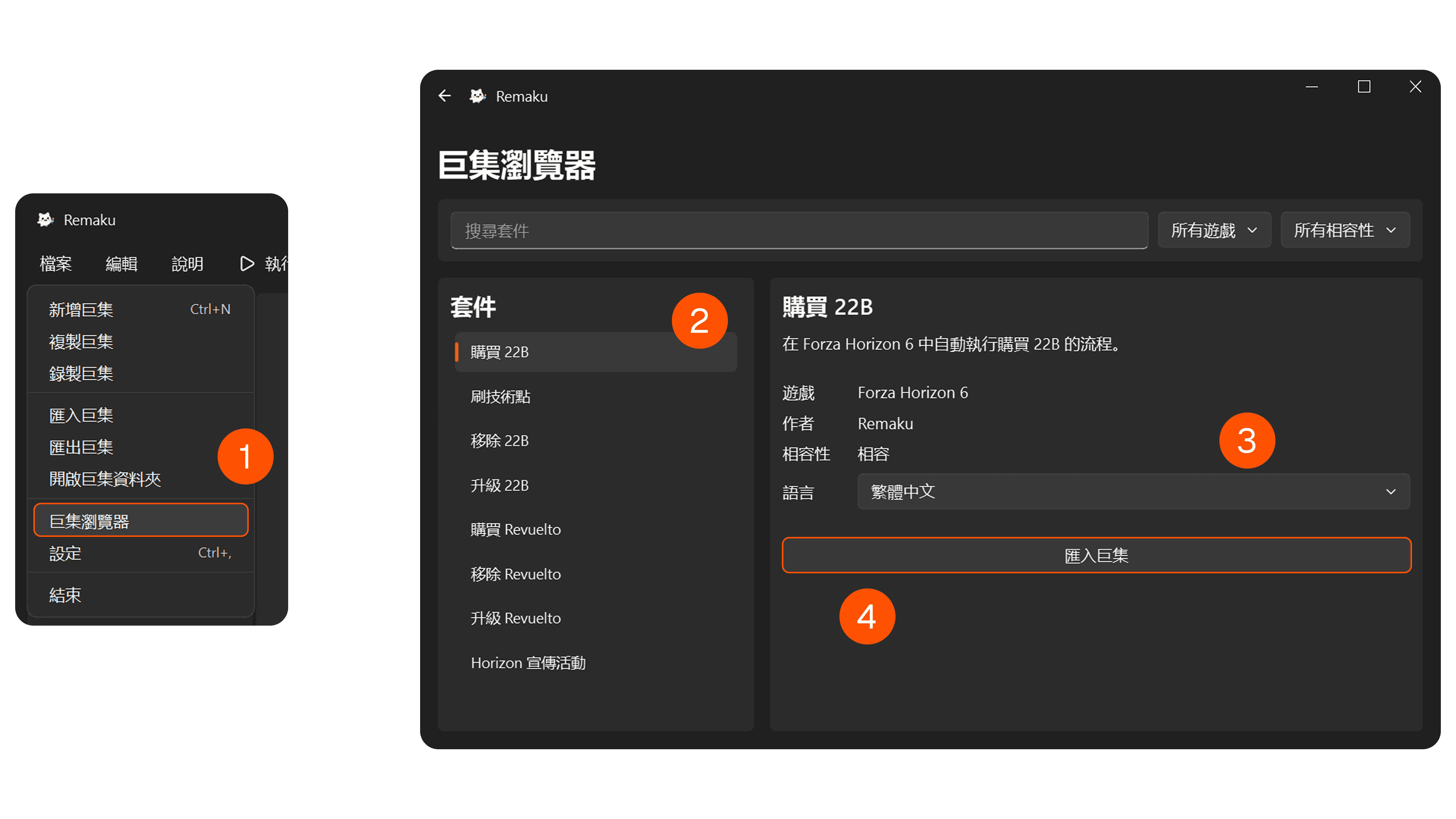Image resolution: width=1456 pixels, height=819 pixels.
Task: Choose 結束 to exit Remaku
Action: tap(141, 595)
